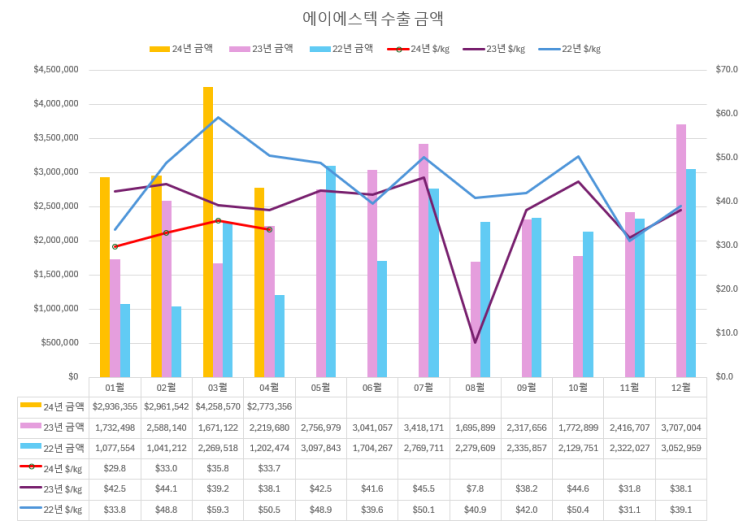Image resolution: width=743 pixels, height=521 pixels.
Task: Select the cell $31.1
Action: pos(629,510)
